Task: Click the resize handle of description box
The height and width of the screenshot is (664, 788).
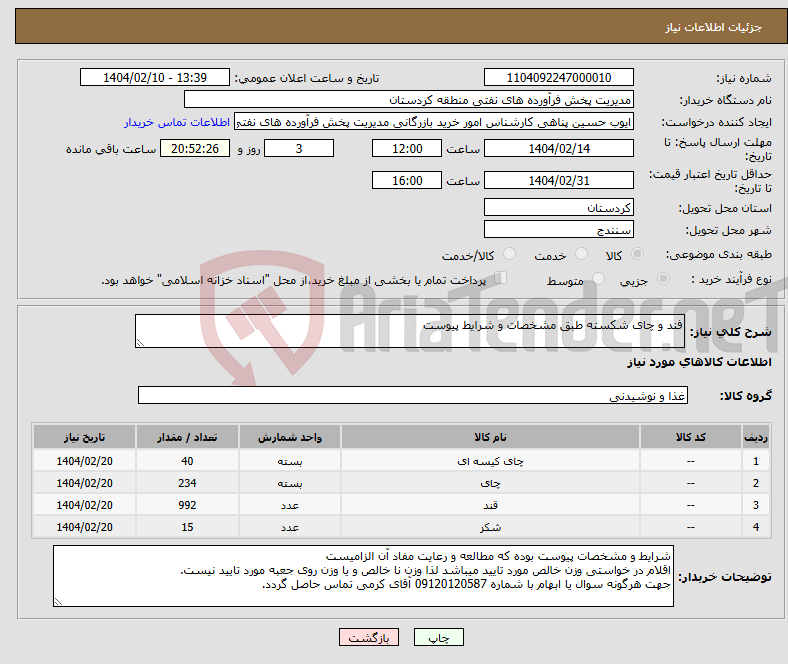Action: click(140, 343)
